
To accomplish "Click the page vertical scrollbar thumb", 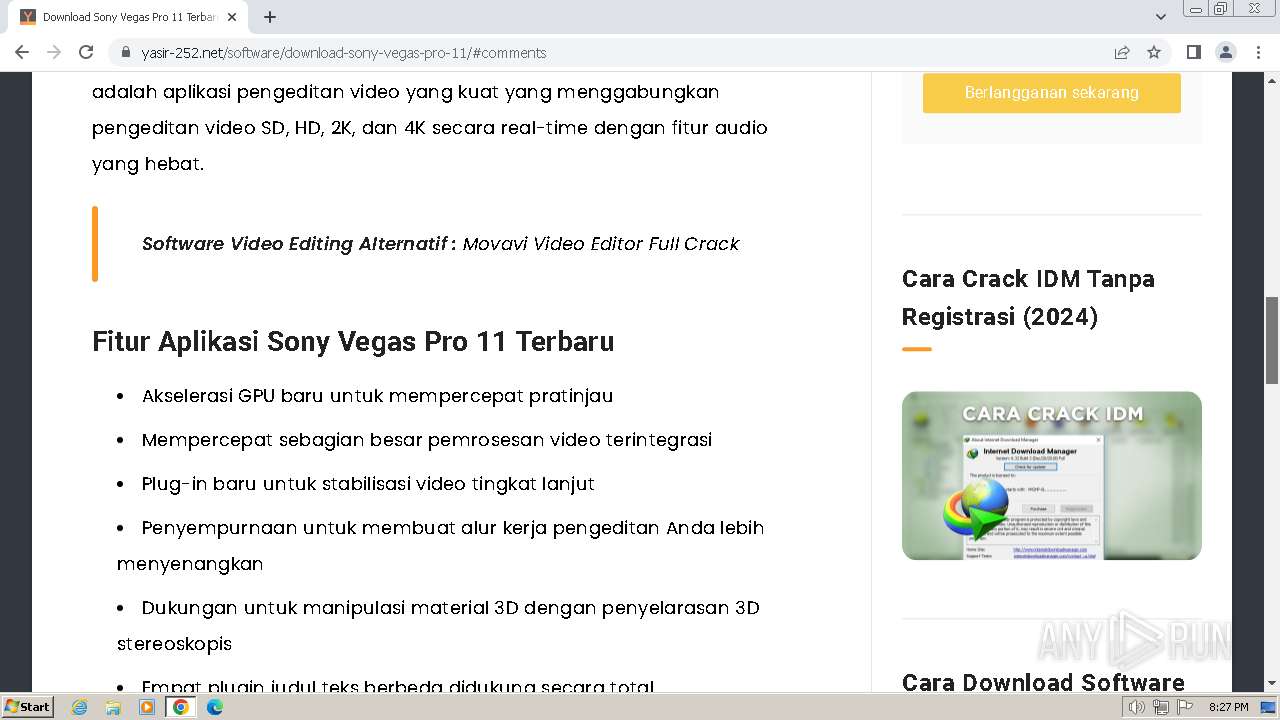I will click(1272, 340).
